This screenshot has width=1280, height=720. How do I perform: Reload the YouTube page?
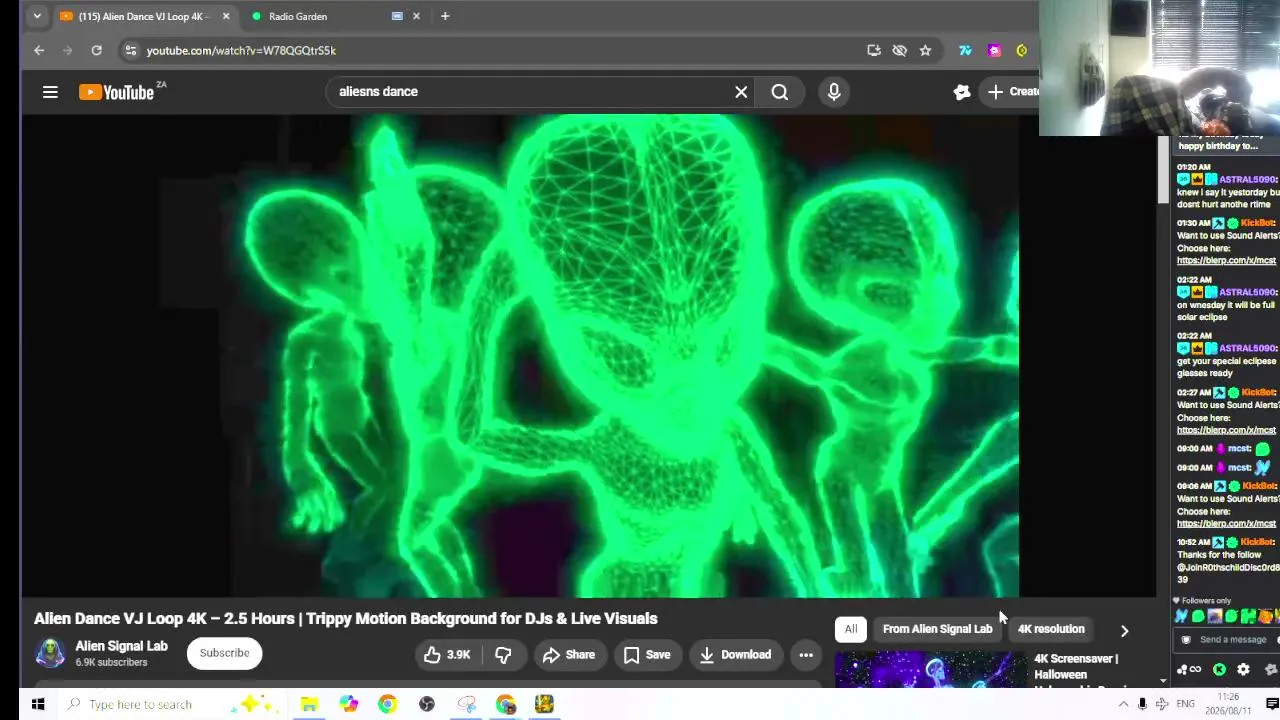point(96,50)
